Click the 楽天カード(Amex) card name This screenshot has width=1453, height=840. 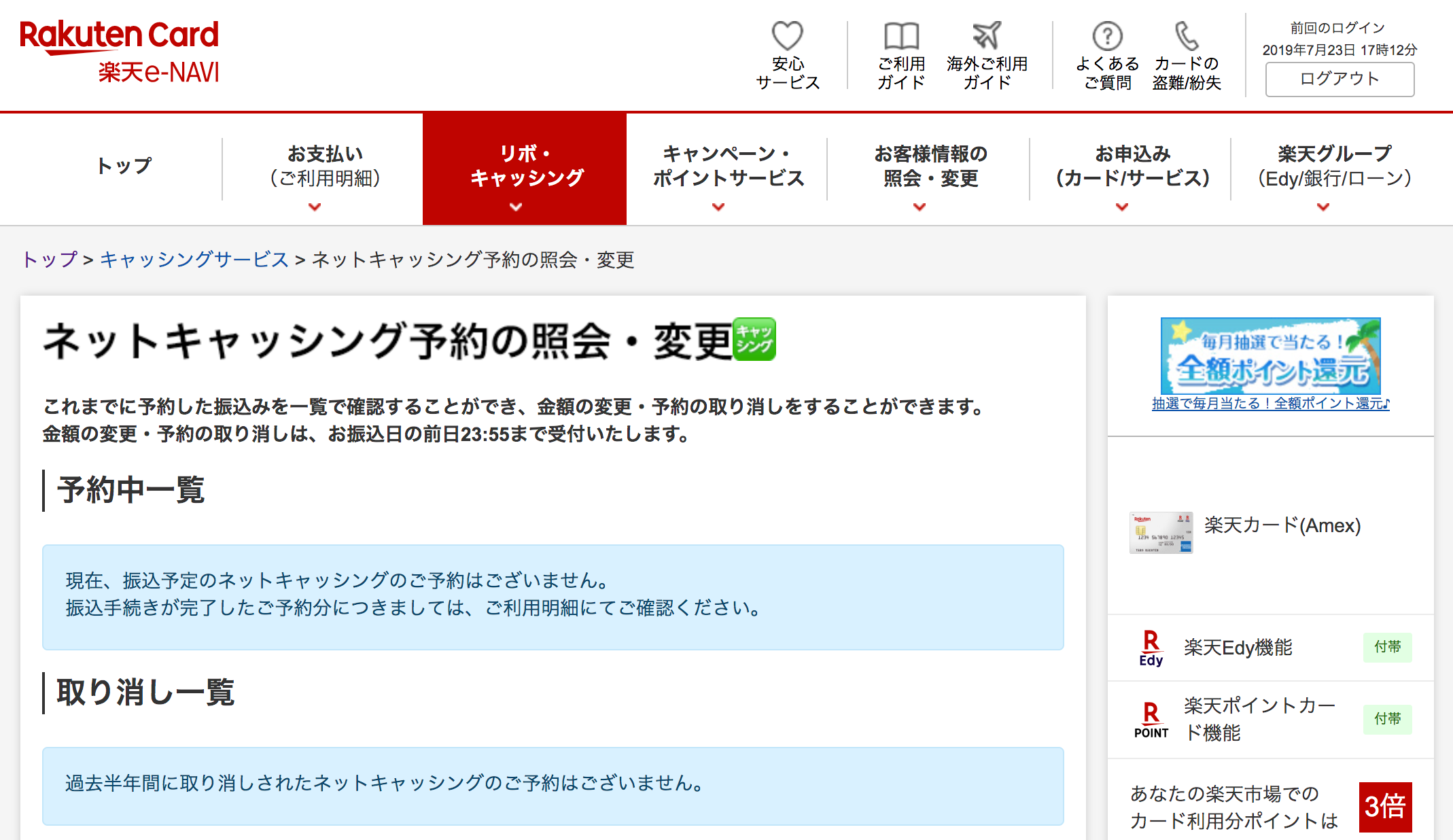coord(1282,525)
